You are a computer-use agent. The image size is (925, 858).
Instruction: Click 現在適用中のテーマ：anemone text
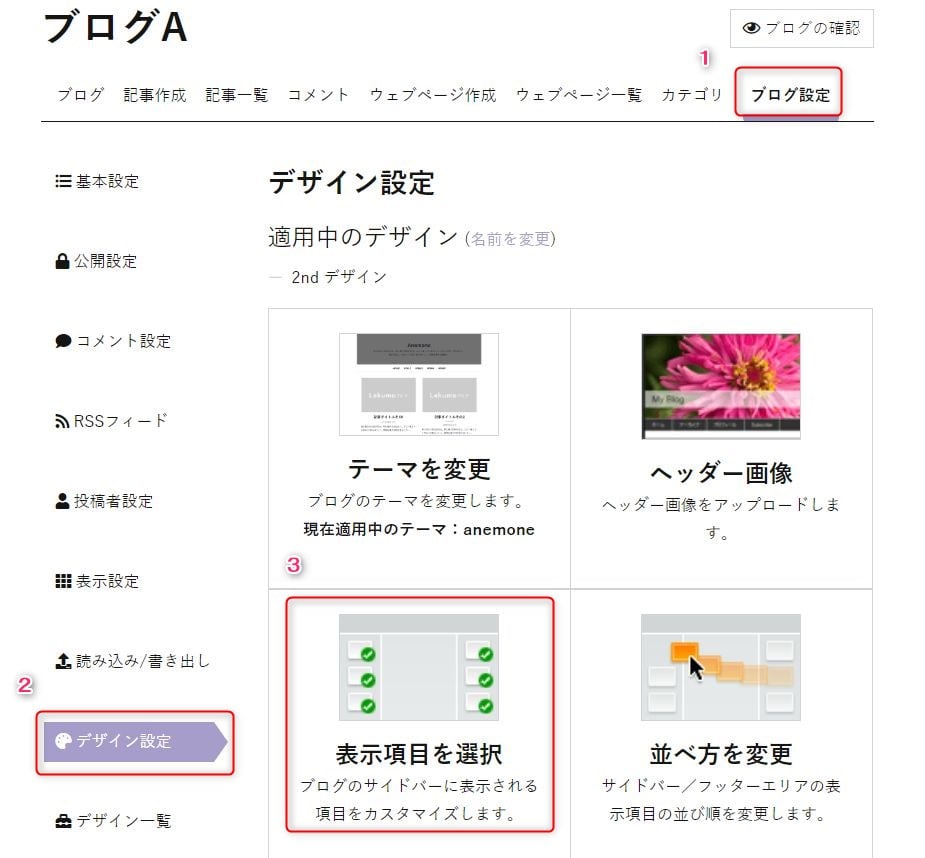click(419, 529)
